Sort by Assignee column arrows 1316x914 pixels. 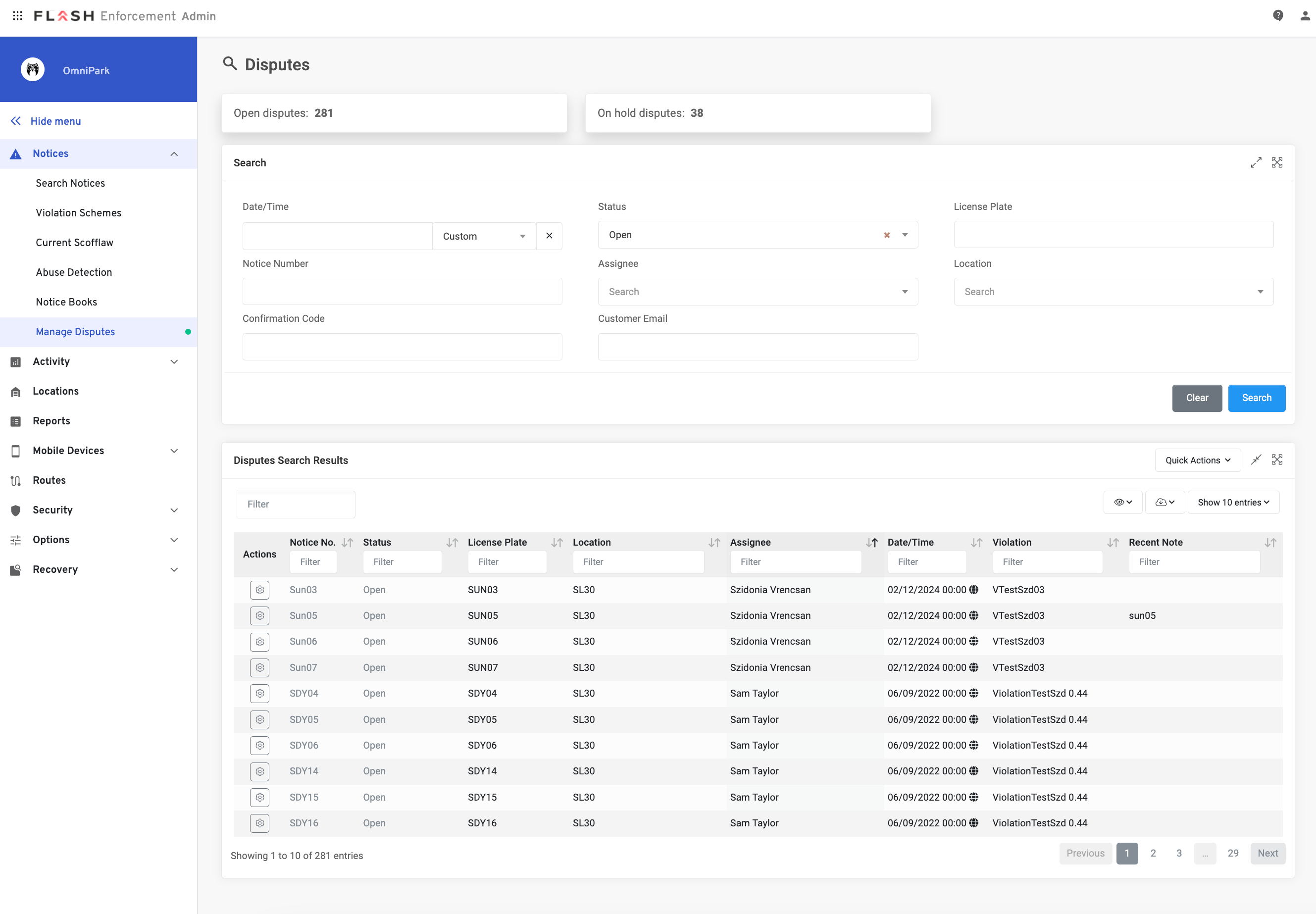871,542
